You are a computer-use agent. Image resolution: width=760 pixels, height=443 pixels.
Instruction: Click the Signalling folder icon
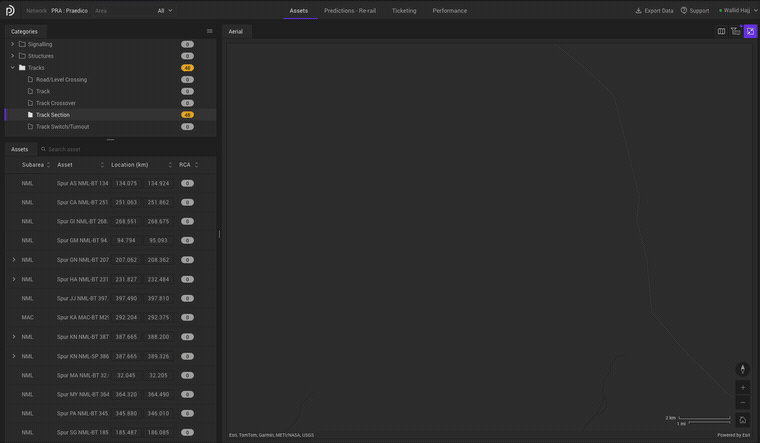22,44
